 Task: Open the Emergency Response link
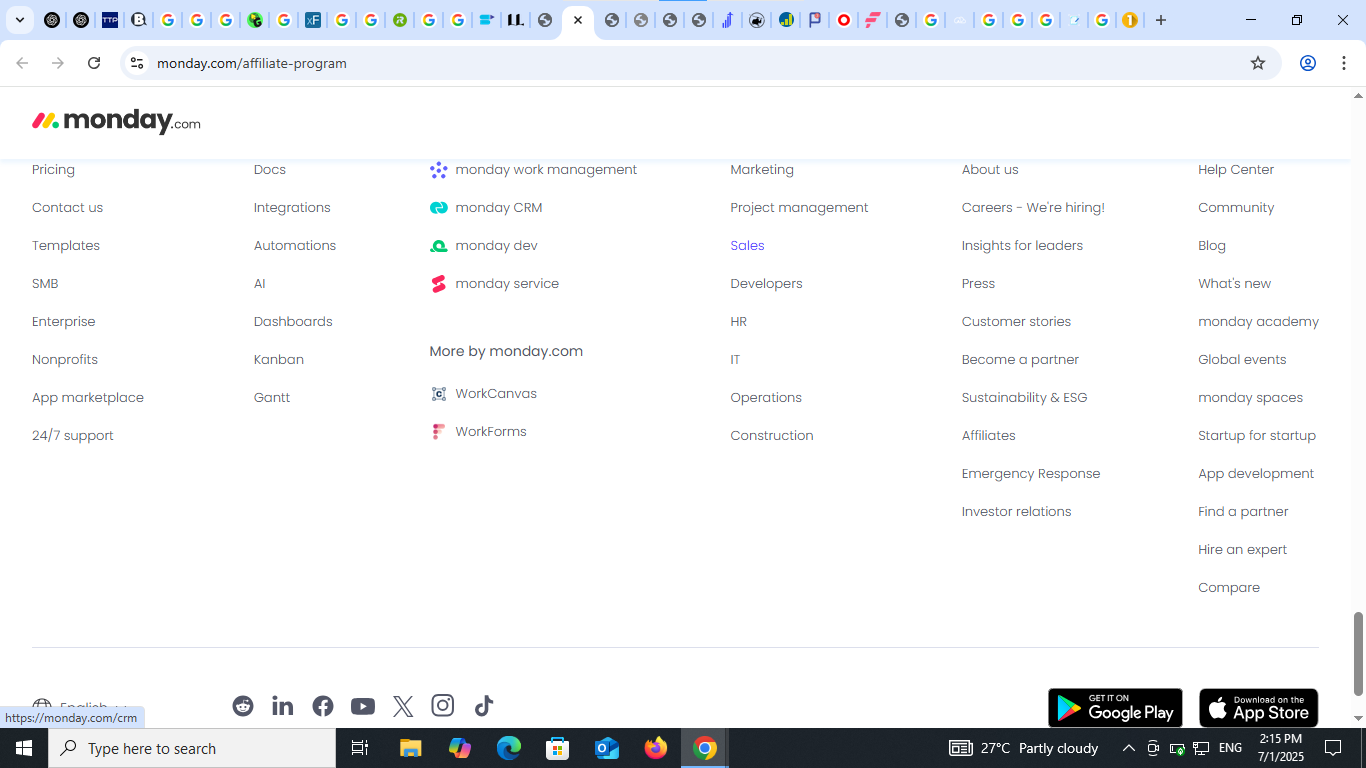(1031, 474)
